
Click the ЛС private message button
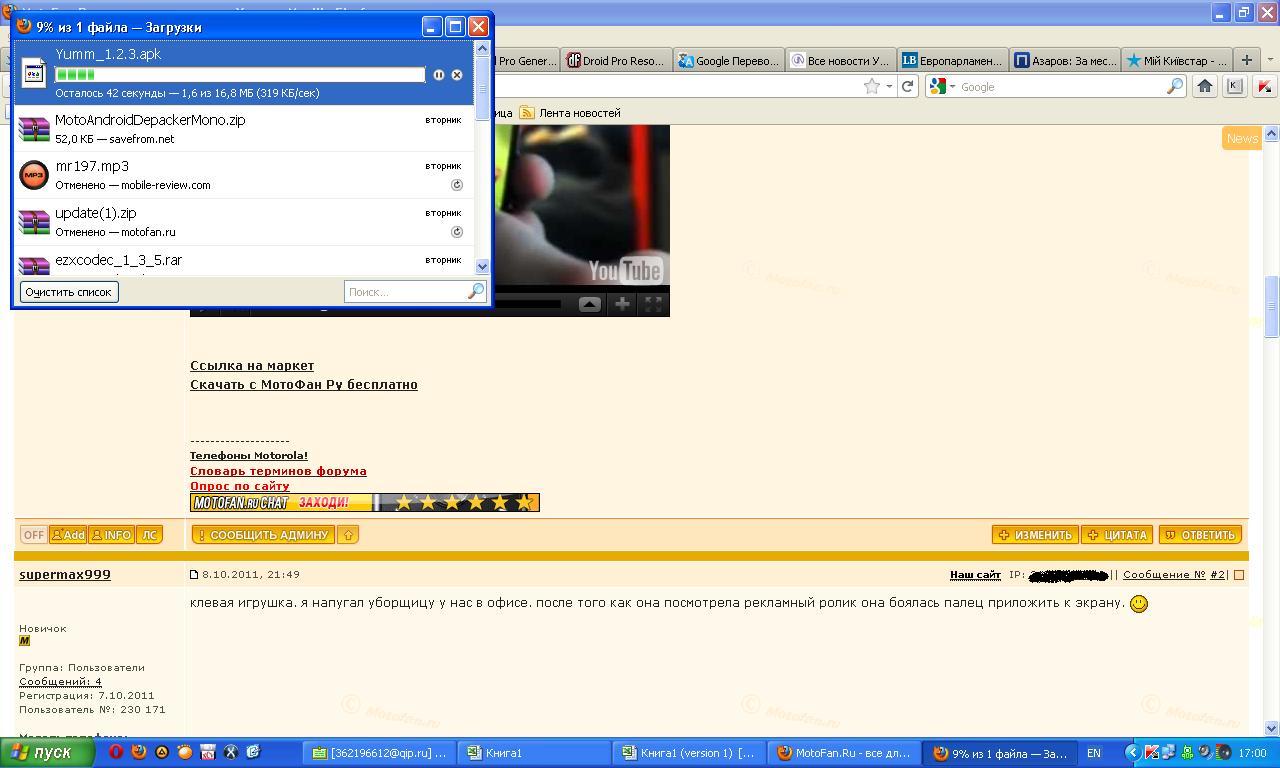coord(149,535)
